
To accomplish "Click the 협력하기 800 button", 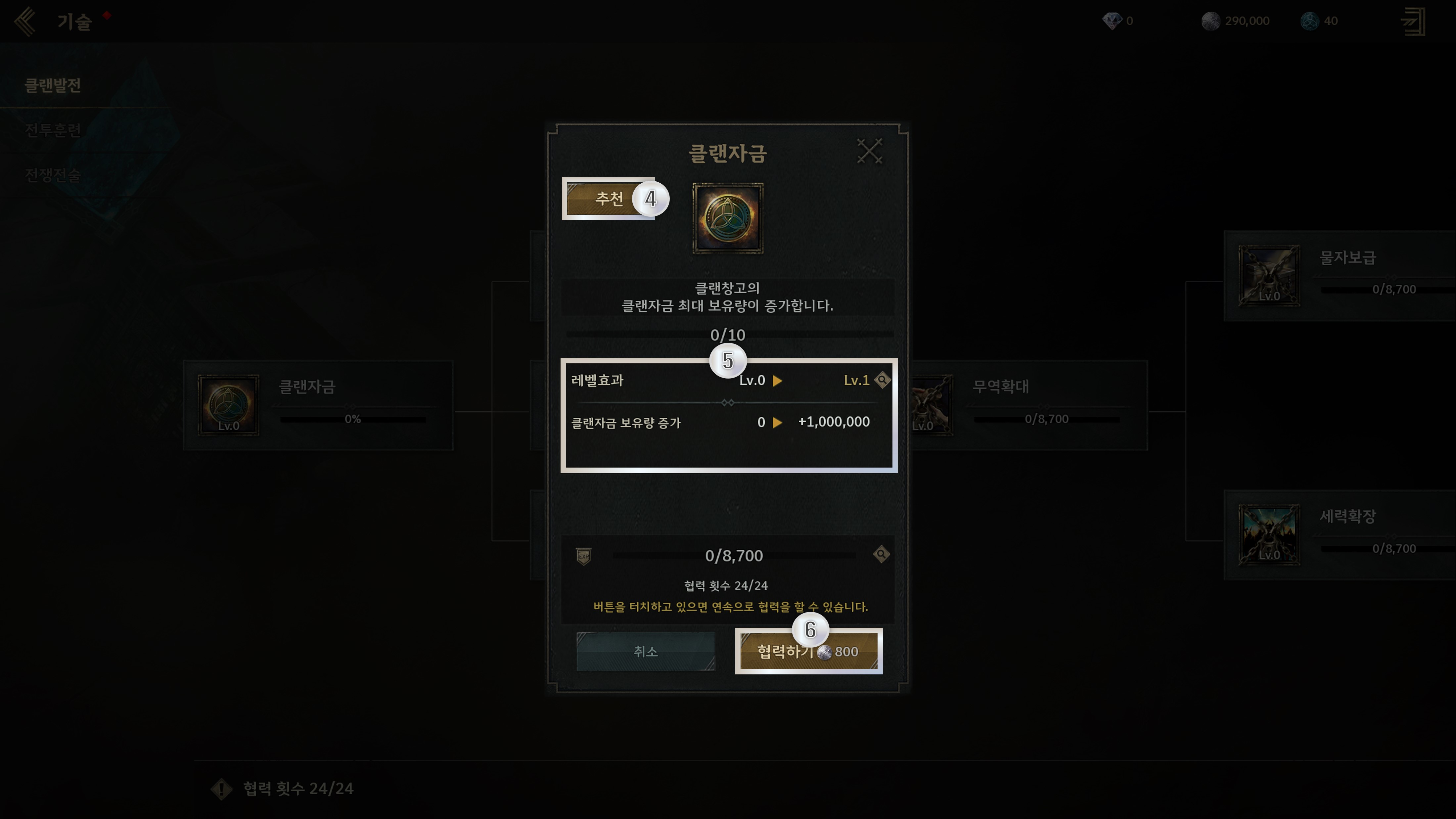I will click(x=808, y=651).
